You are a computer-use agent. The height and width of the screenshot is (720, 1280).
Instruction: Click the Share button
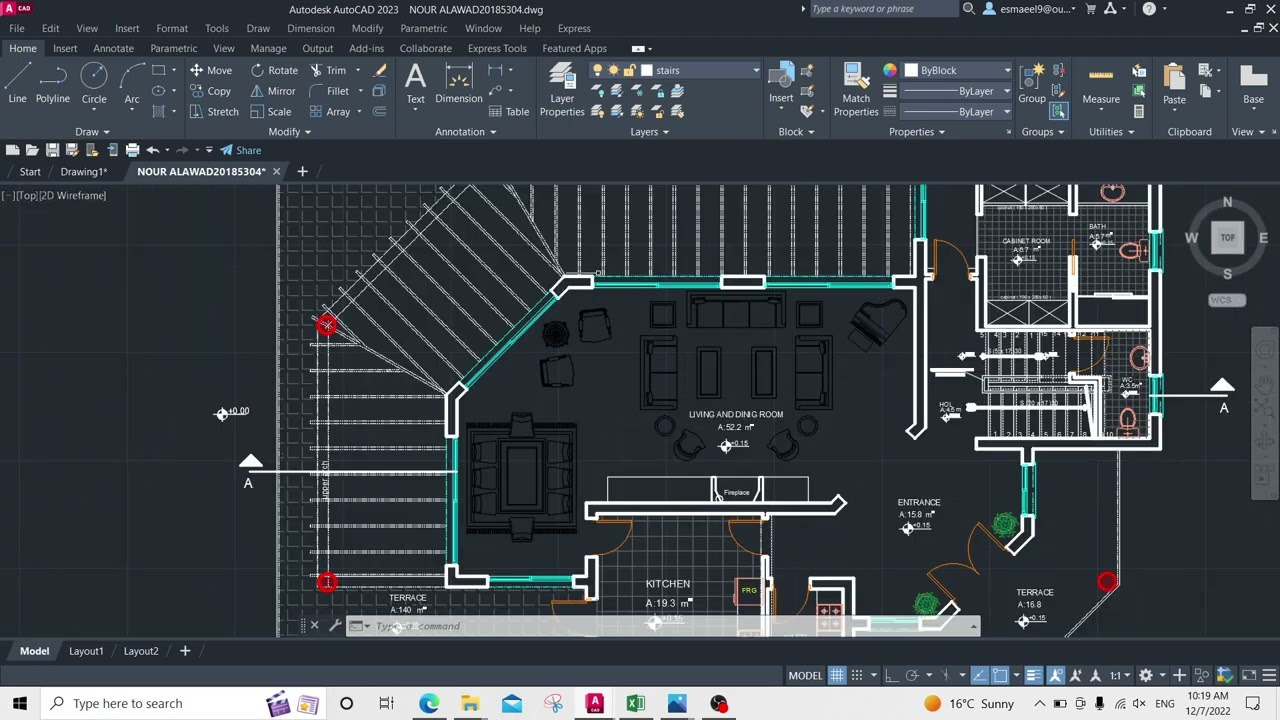click(x=241, y=150)
